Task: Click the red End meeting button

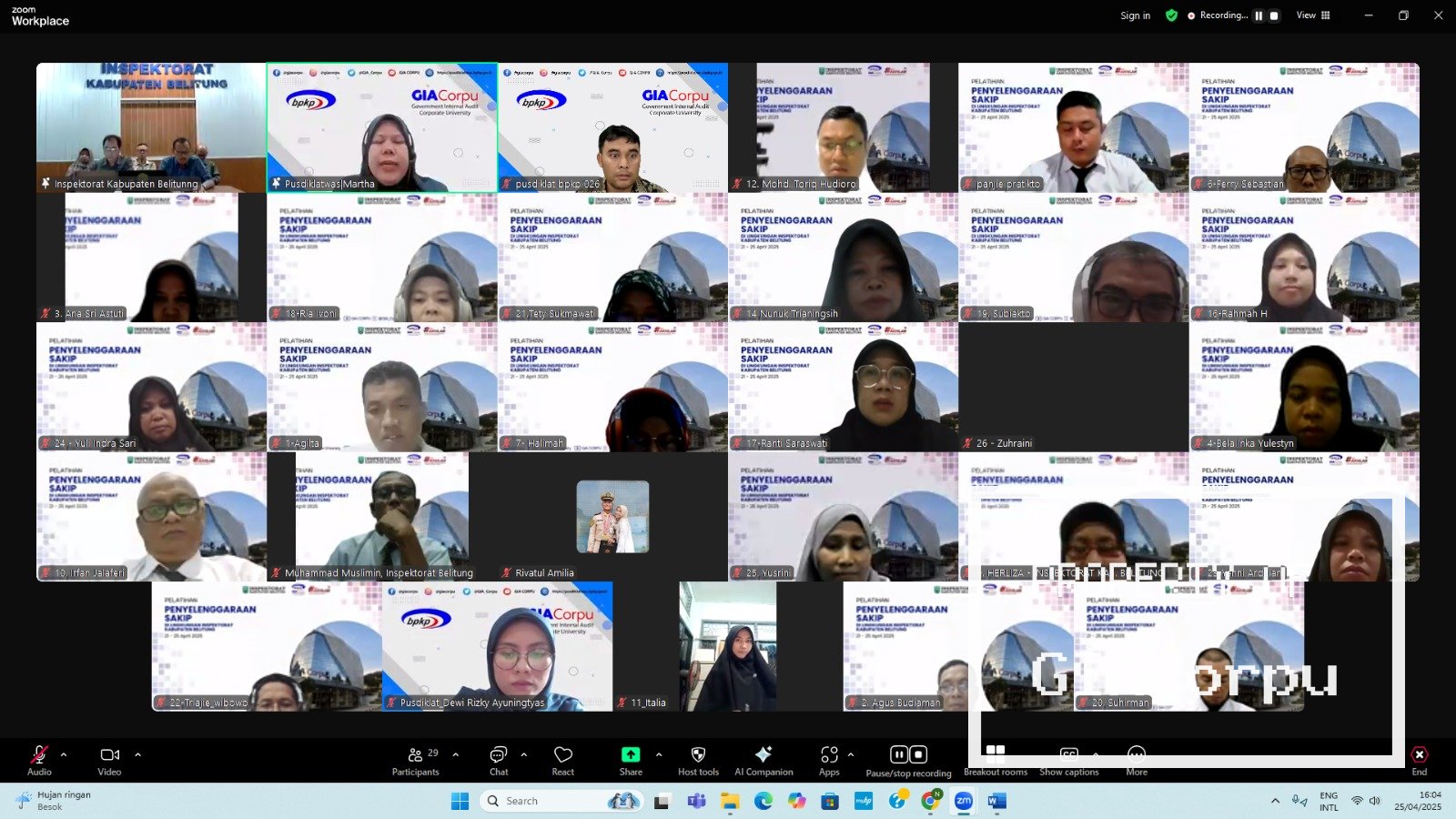Action: 1419,755
